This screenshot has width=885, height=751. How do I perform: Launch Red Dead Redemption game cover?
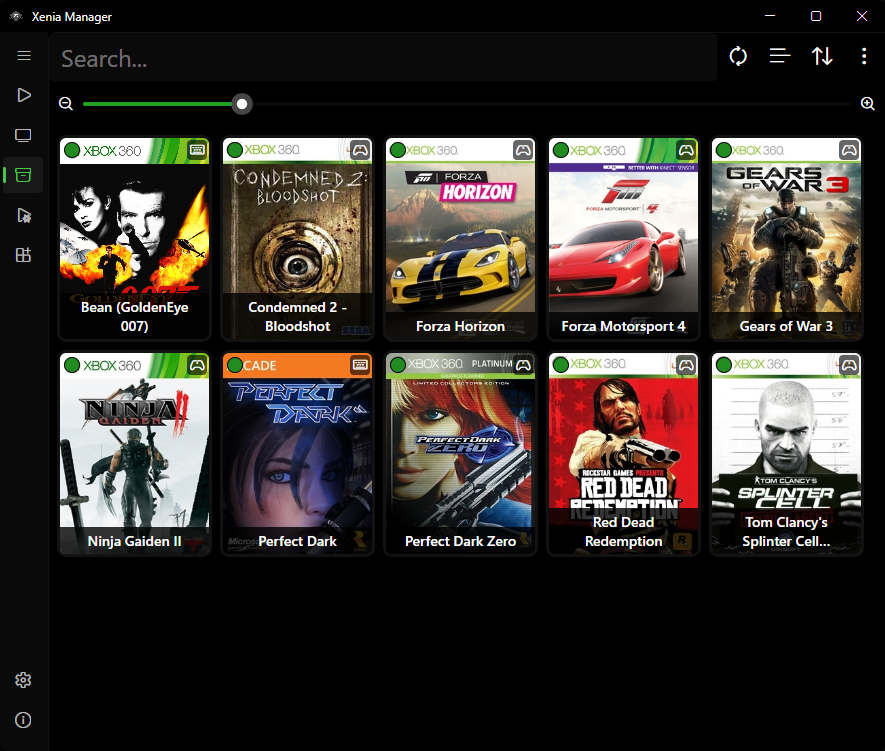(624, 454)
